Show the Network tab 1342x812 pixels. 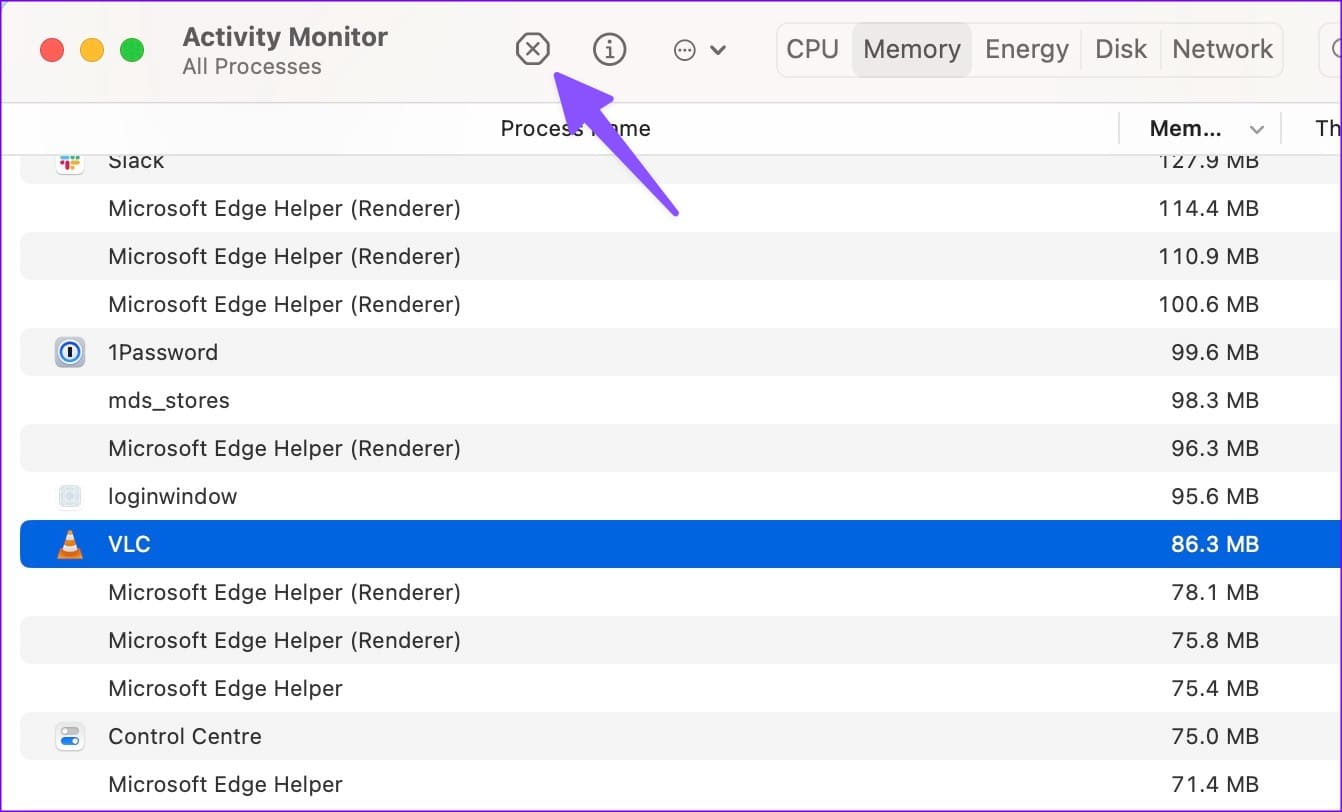click(1222, 49)
